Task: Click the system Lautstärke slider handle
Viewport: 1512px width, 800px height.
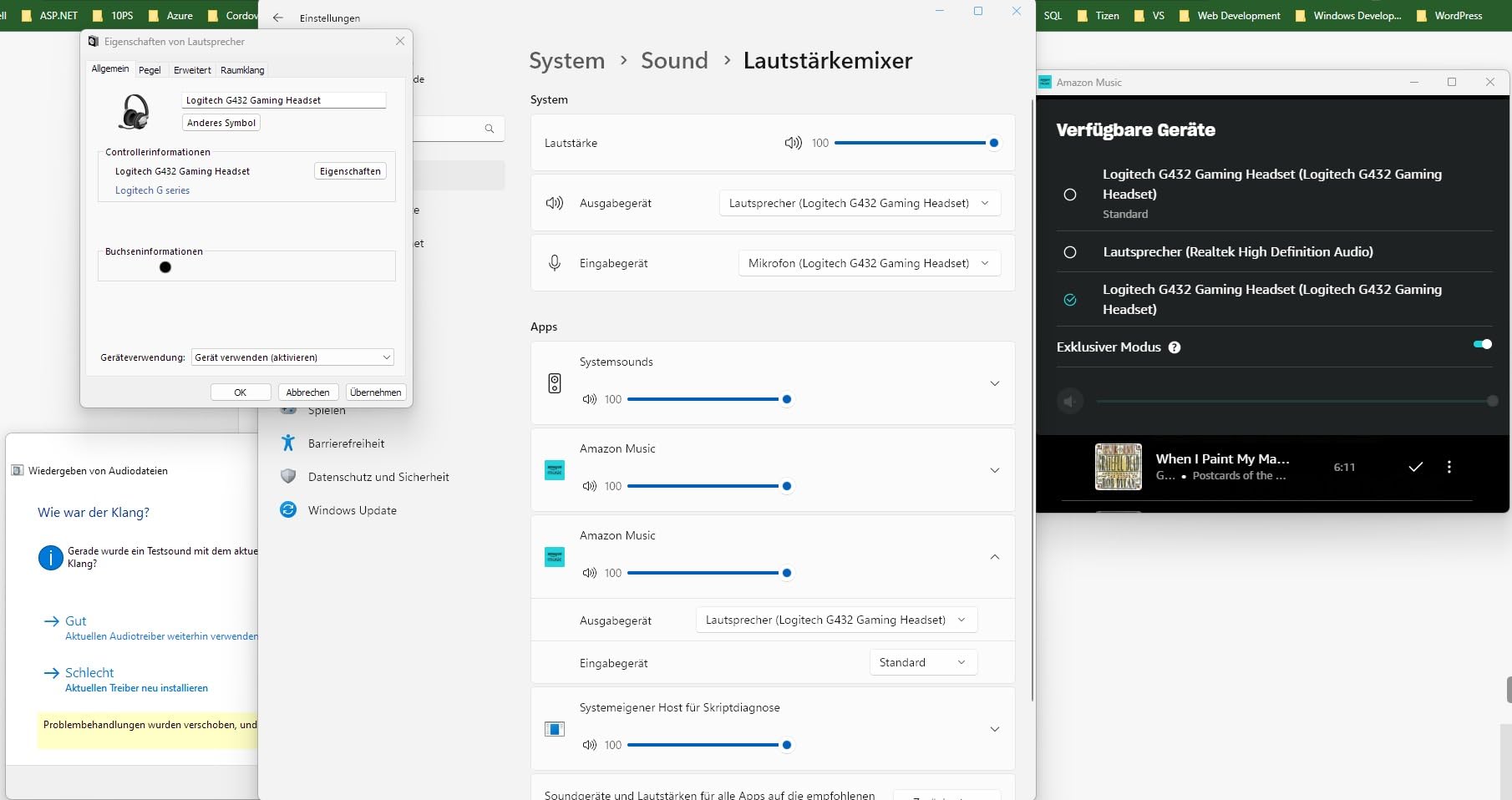Action: tap(994, 143)
